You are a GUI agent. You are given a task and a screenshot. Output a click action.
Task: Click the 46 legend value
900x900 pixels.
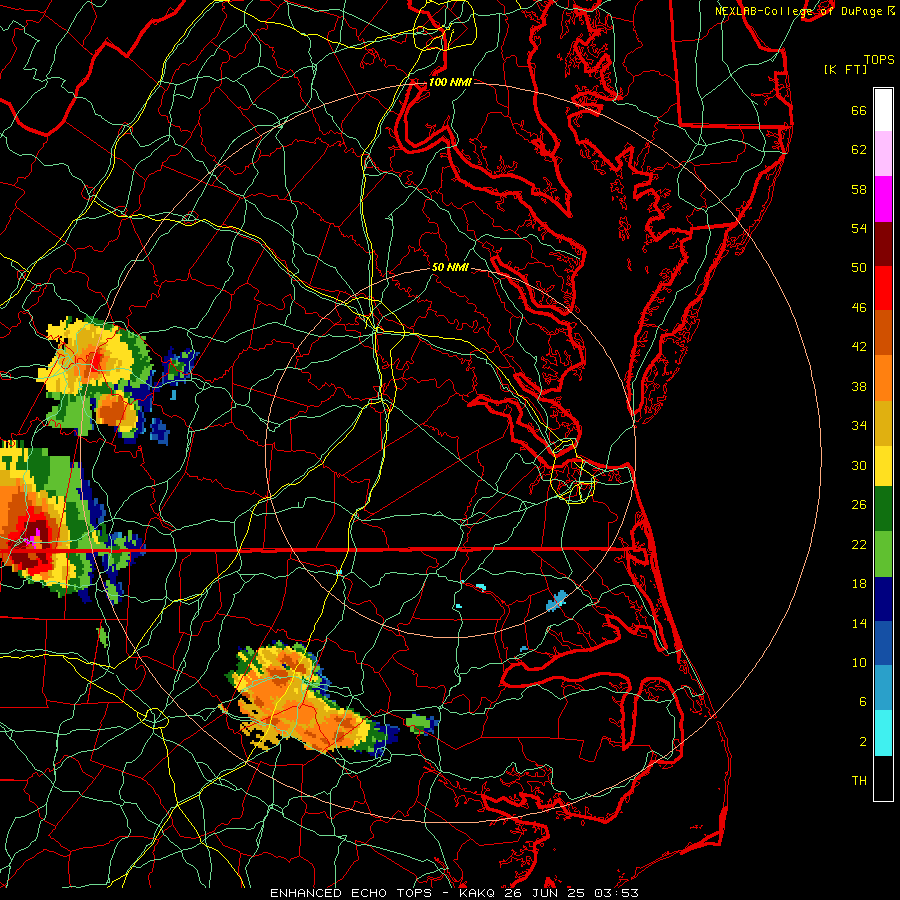tap(859, 308)
